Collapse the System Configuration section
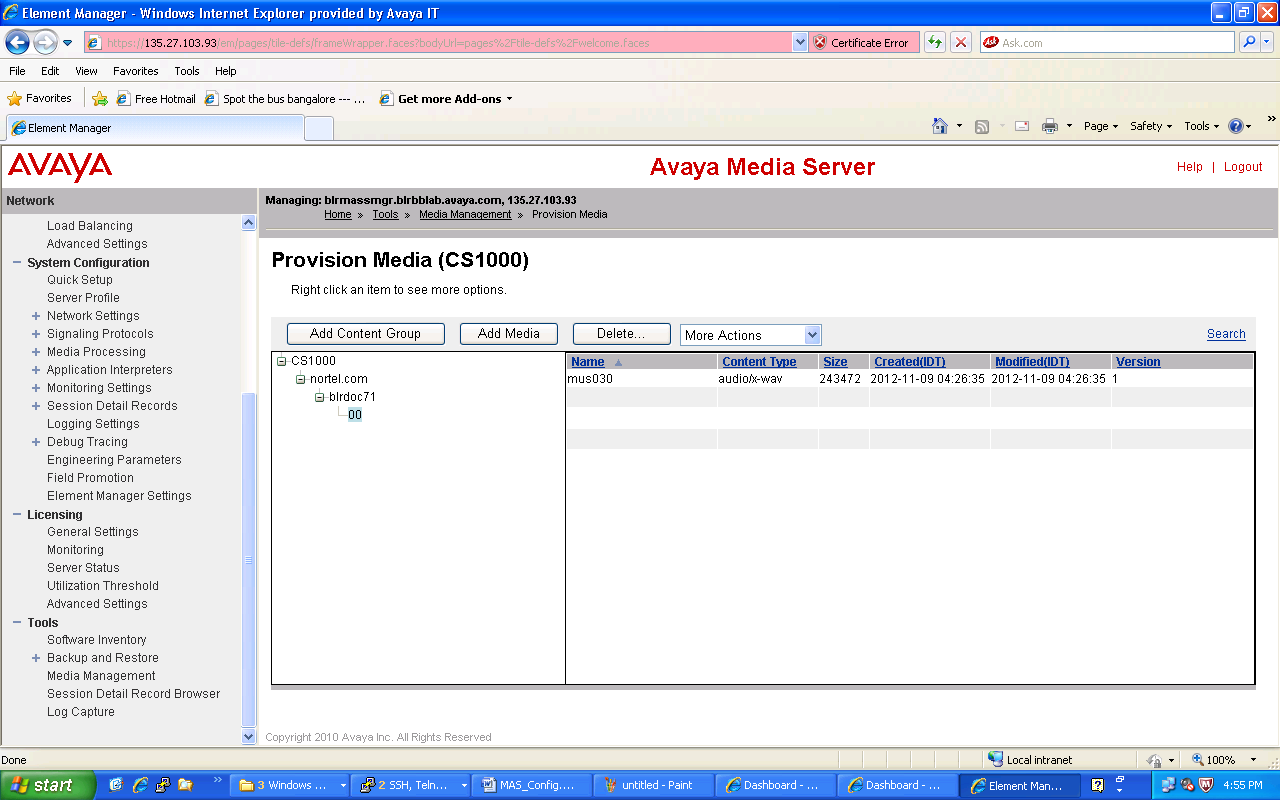The height and width of the screenshot is (800, 1280). click(x=17, y=262)
